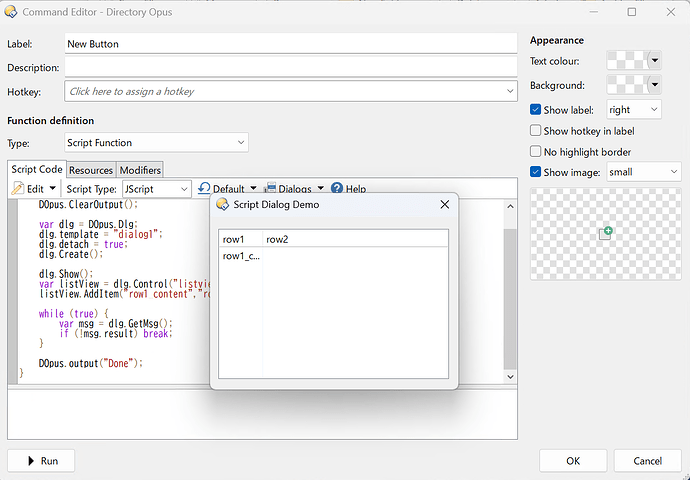Click the Directory Opus icon in Command Editor title bar

(11, 12)
